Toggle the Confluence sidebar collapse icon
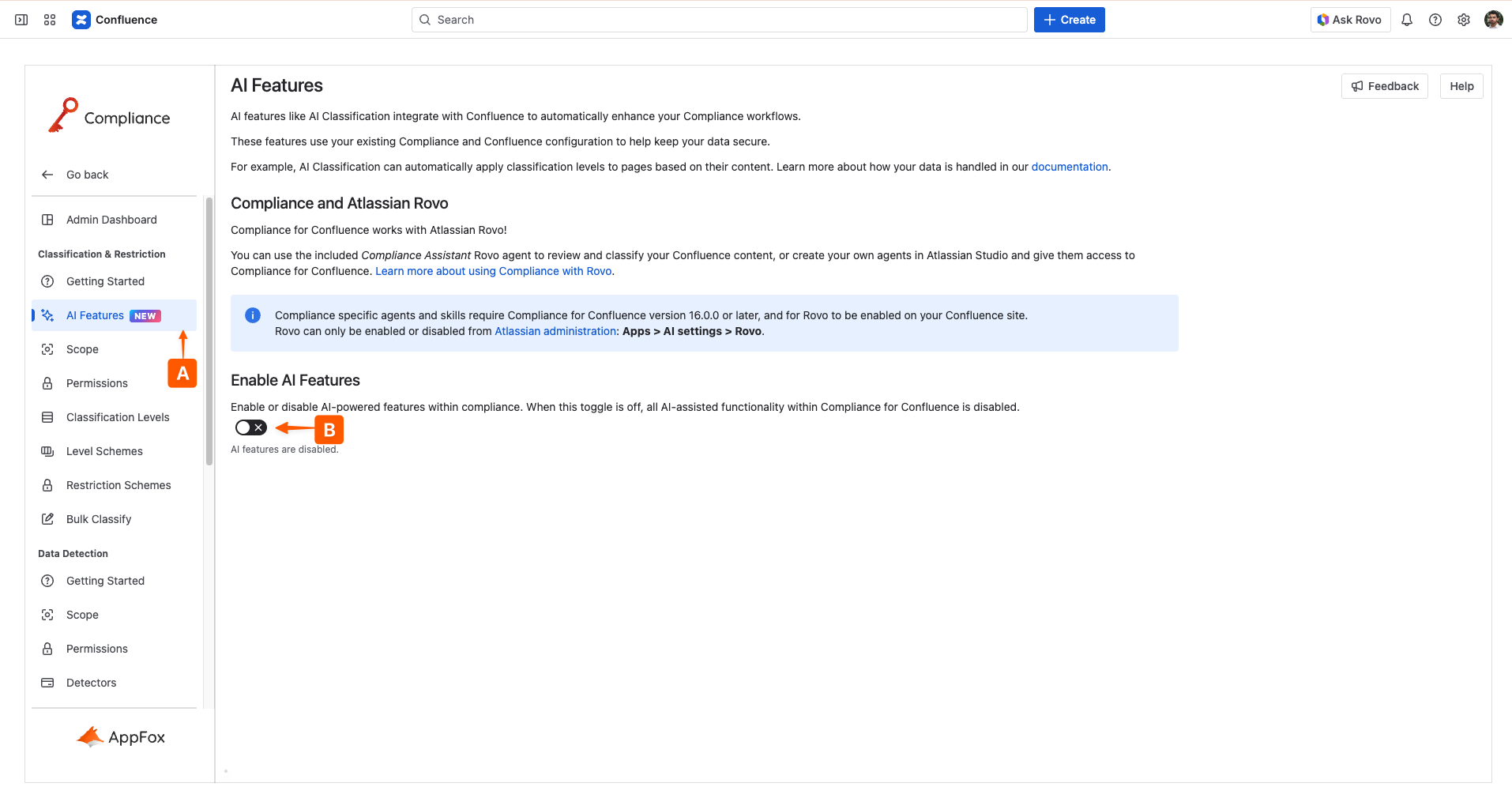The image size is (1512, 802). tap(21, 20)
